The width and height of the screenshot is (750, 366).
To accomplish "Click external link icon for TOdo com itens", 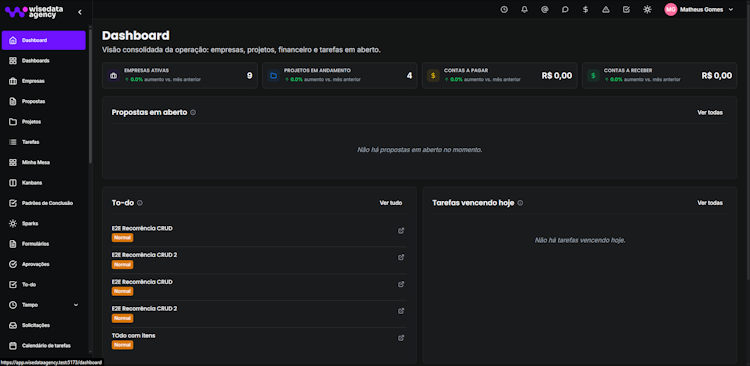I will tap(401, 338).
